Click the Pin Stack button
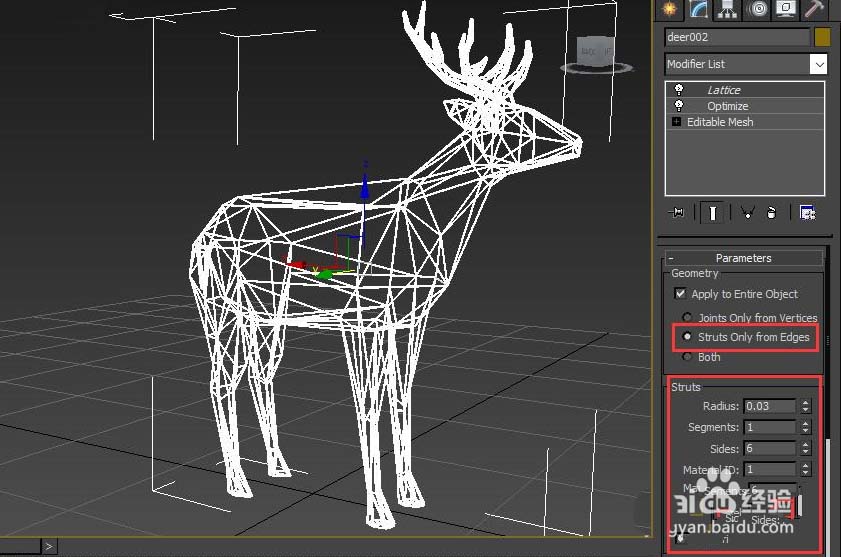The width and height of the screenshot is (841, 557). pos(677,213)
